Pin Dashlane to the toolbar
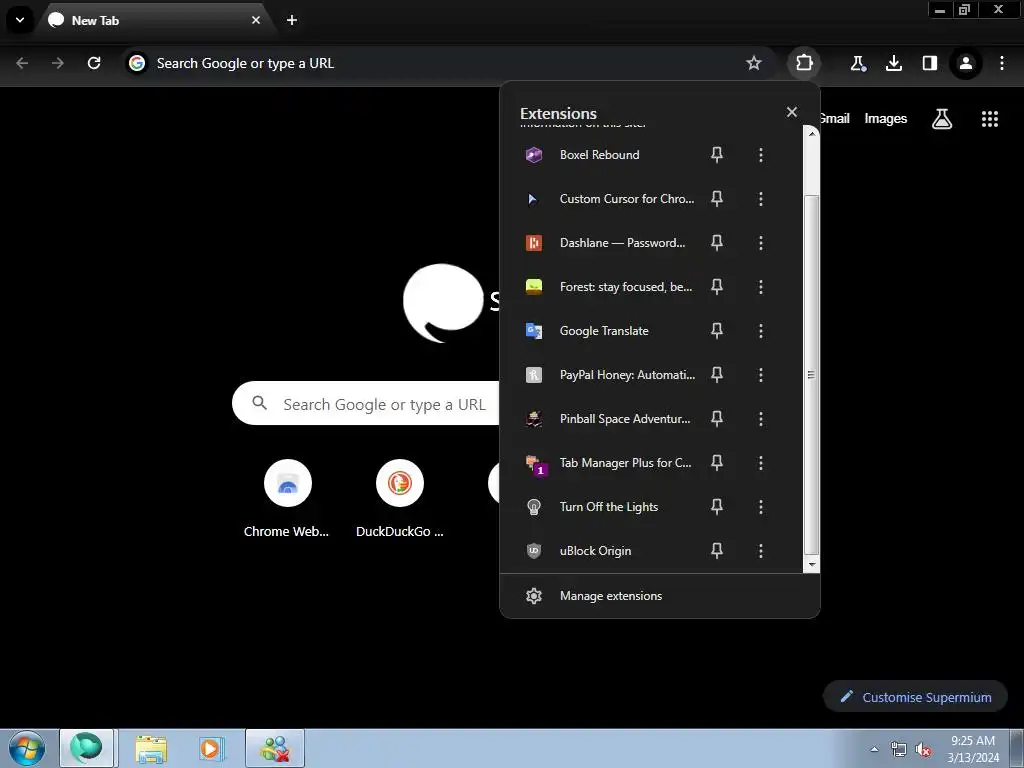The width and height of the screenshot is (1024, 768). click(x=716, y=243)
